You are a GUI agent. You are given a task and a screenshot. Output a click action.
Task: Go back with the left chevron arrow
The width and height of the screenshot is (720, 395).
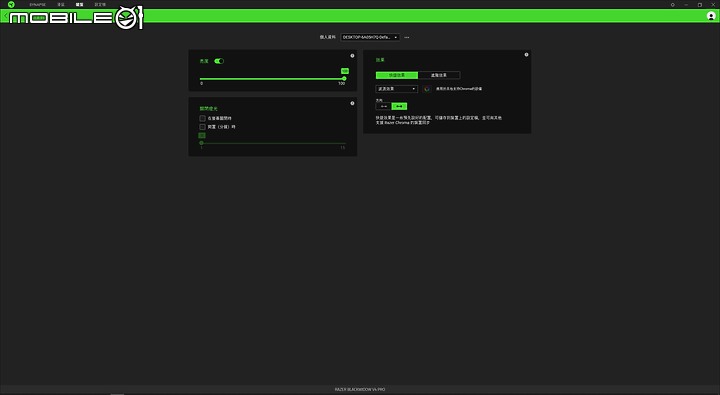tap(6, 16)
